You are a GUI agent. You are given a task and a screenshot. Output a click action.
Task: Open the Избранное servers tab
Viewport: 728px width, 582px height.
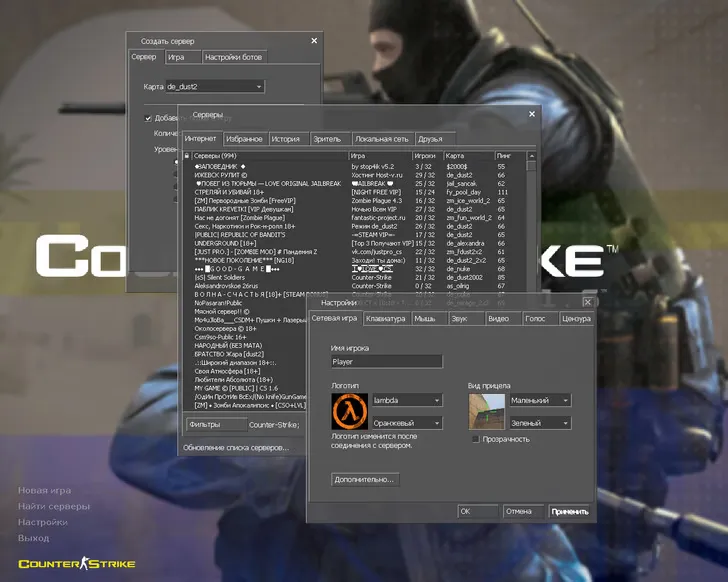click(x=244, y=139)
